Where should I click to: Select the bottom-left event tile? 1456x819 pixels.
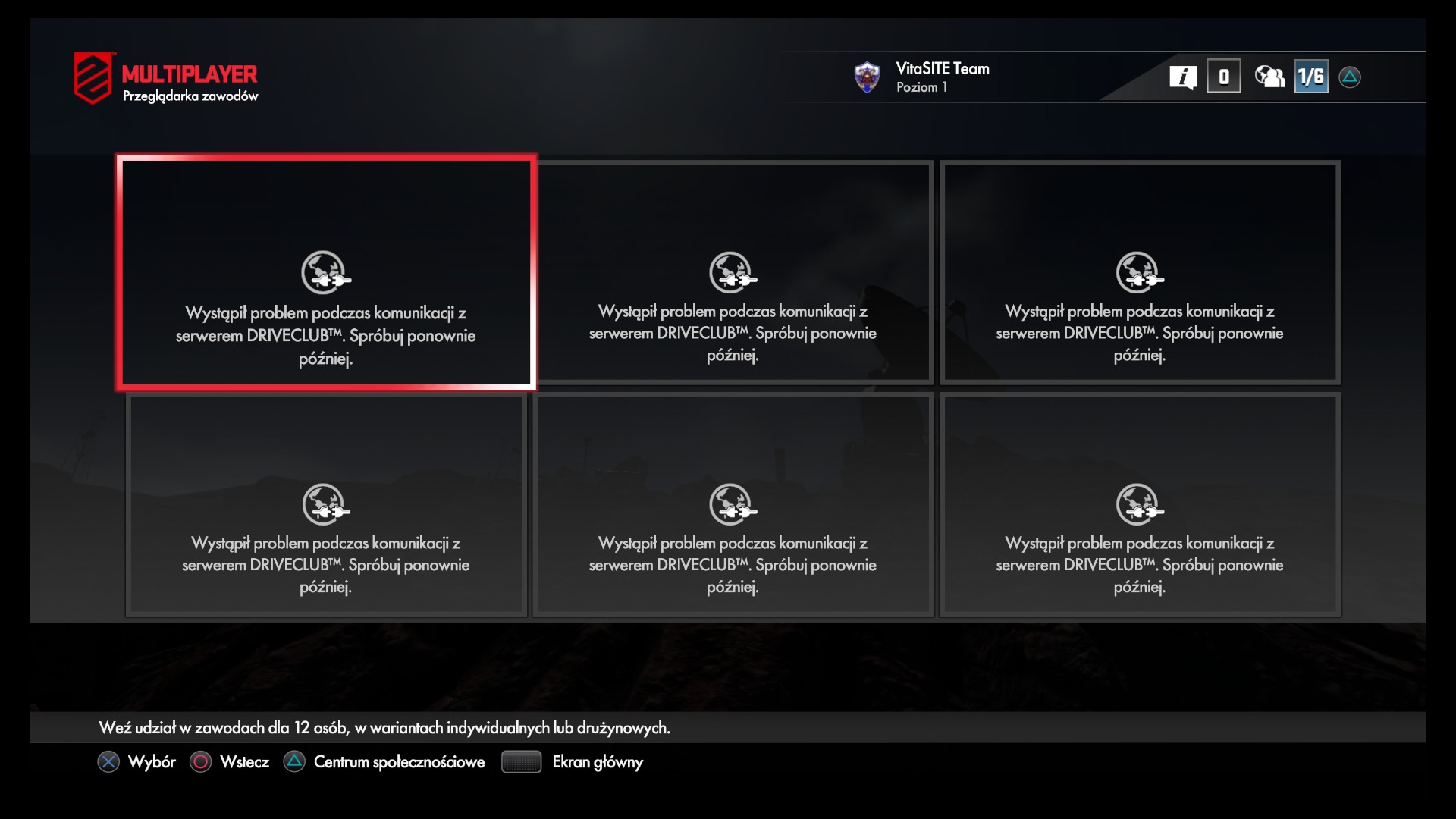pyautogui.click(x=326, y=504)
